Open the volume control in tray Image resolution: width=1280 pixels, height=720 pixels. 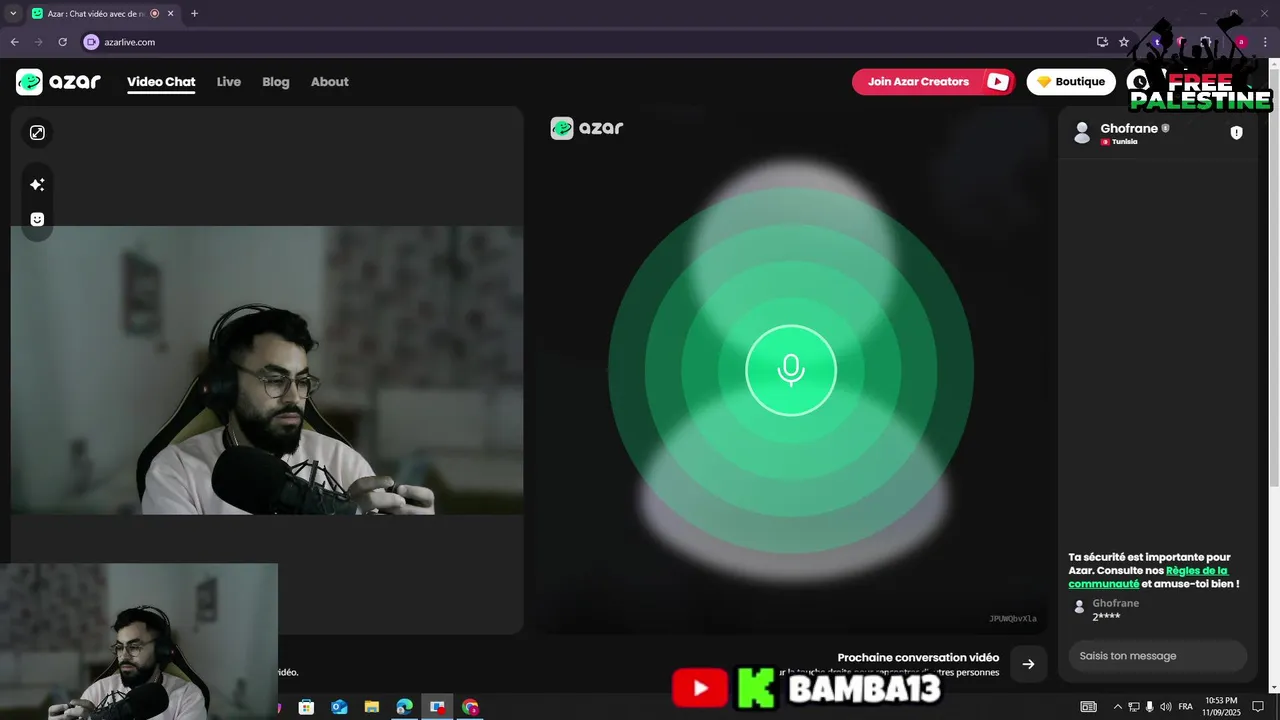click(1165, 707)
